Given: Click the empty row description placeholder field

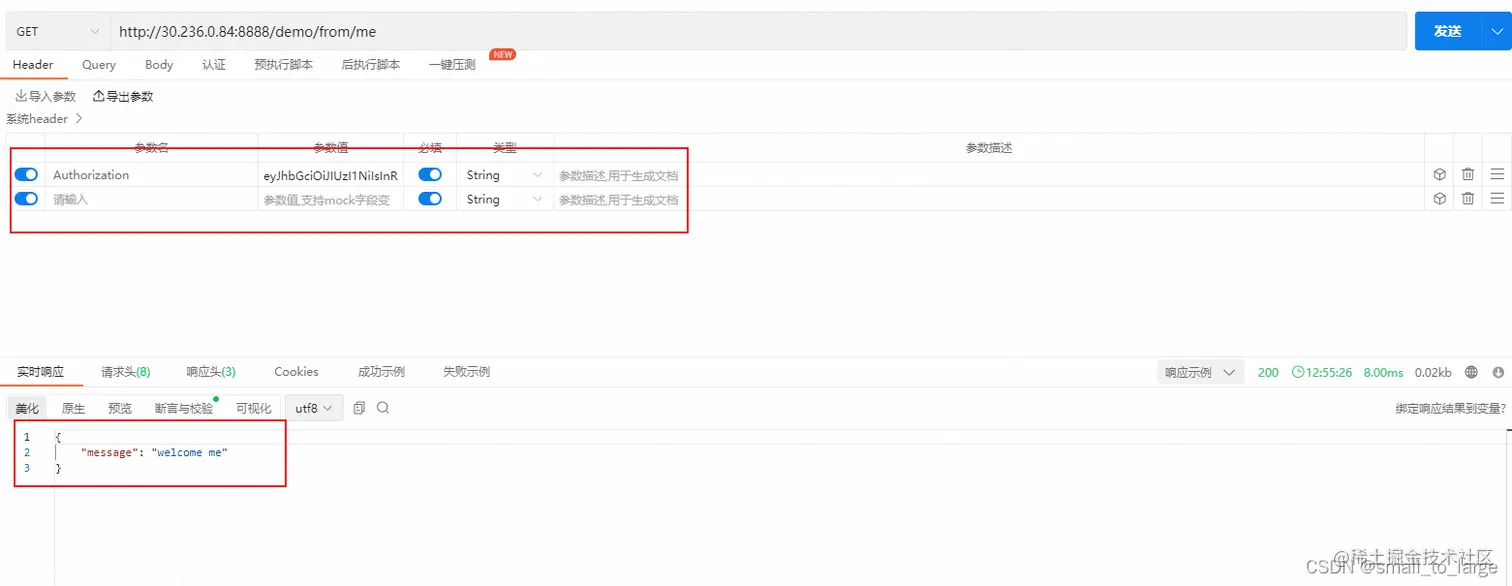Looking at the screenshot, I should [989, 199].
